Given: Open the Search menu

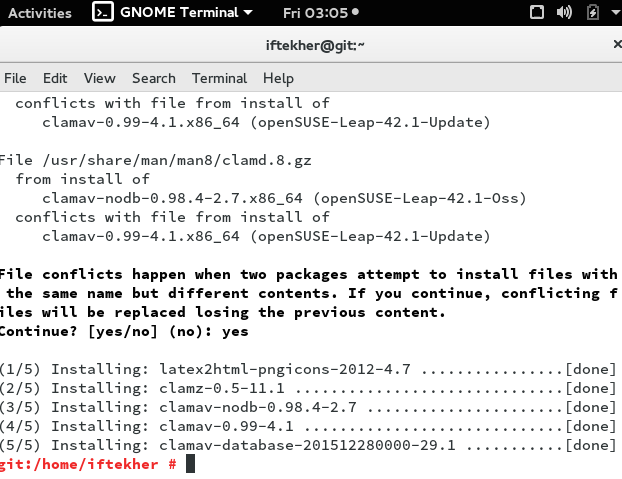Looking at the screenshot, I should [154, 78].
